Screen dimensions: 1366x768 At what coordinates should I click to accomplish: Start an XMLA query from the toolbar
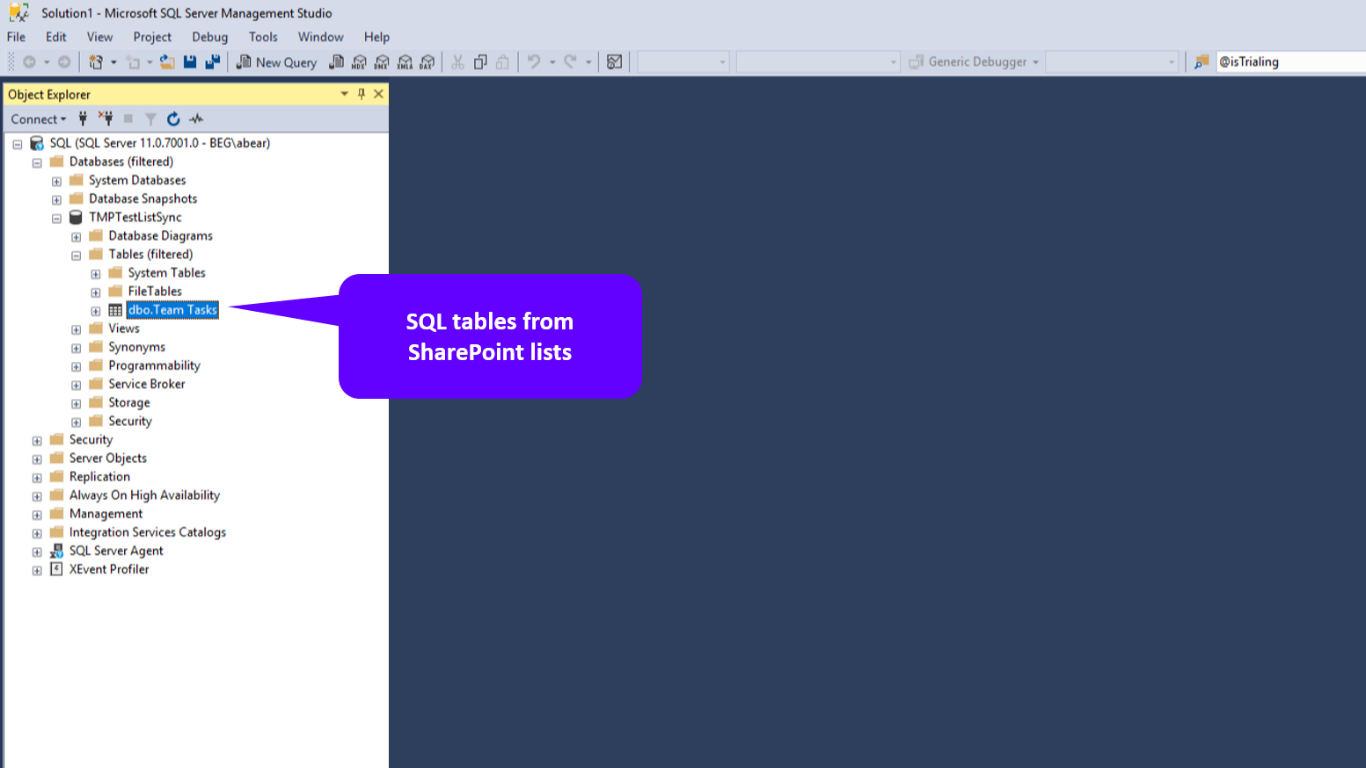pyautogui.click(x=405, y=62)
